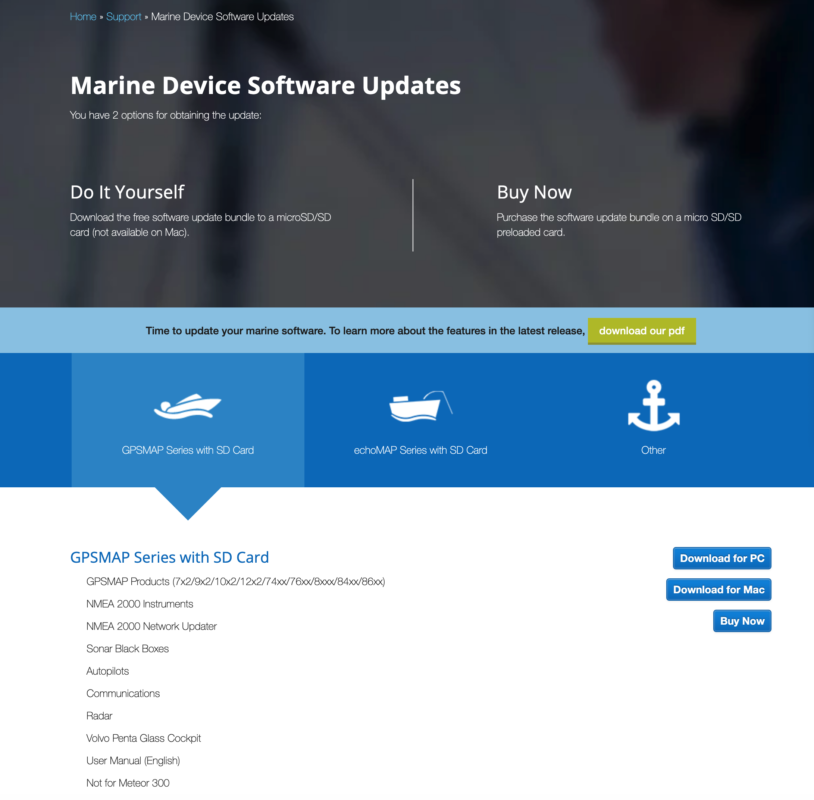Click 'Purchase the software update bundle' text
The image size is (814, 800).
click(x=619, y=225)
